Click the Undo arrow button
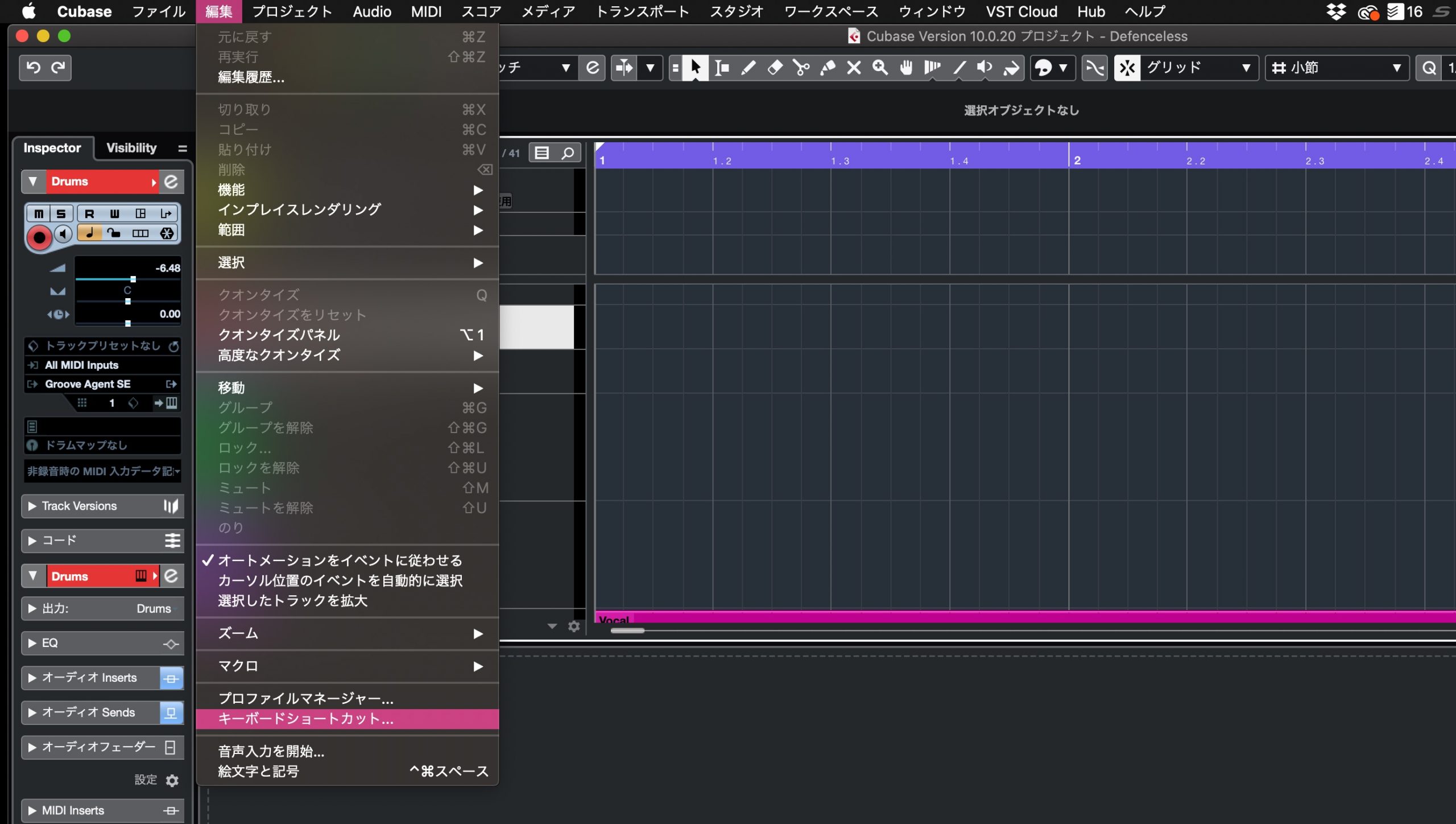The height and width of the screenshot is (824, 1456). 34,68
